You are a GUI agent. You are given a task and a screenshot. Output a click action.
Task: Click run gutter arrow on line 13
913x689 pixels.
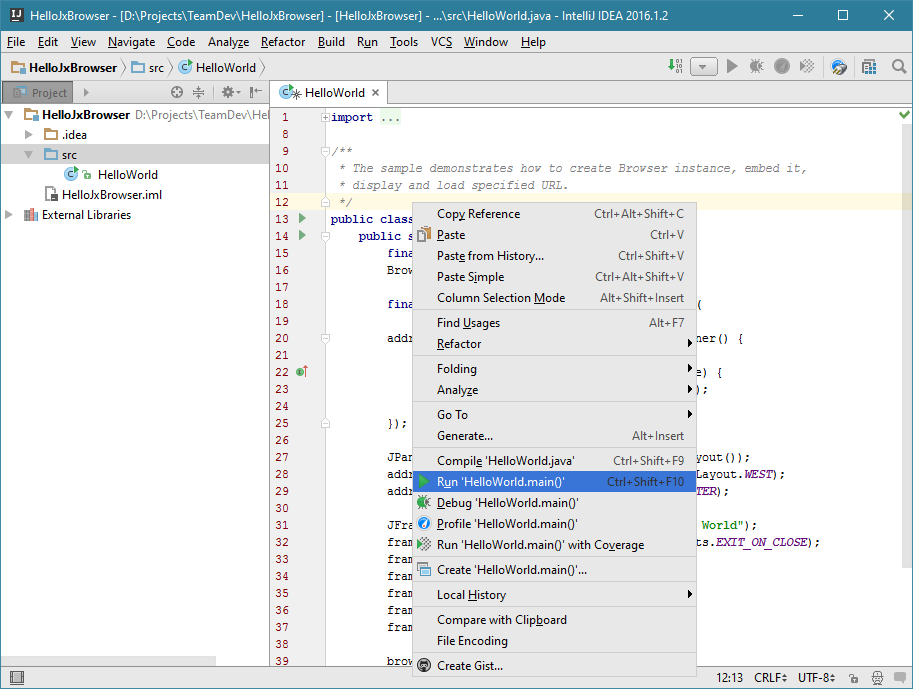coord(302,218)
